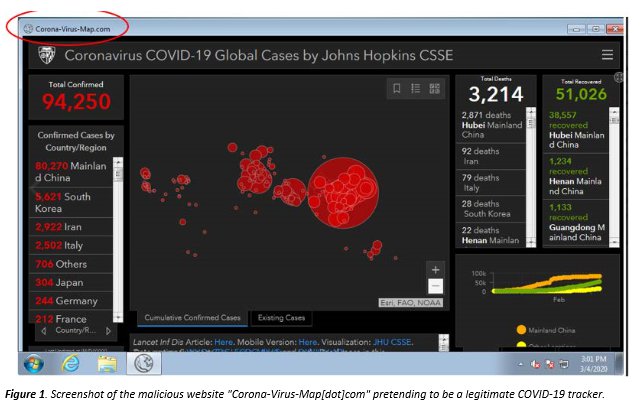Screen dimensions: 640x409
Task: Click 79 deaths Italy entry
Action: [491, 183]
